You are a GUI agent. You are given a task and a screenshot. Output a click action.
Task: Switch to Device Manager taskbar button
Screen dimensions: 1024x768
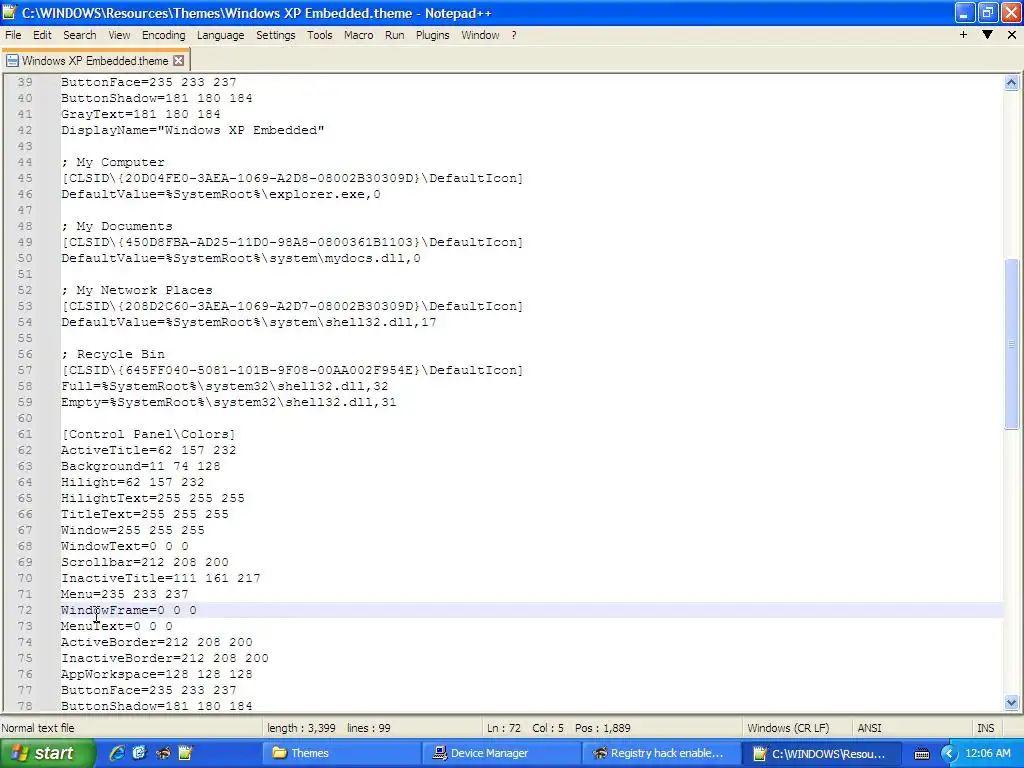pos(501,754)
